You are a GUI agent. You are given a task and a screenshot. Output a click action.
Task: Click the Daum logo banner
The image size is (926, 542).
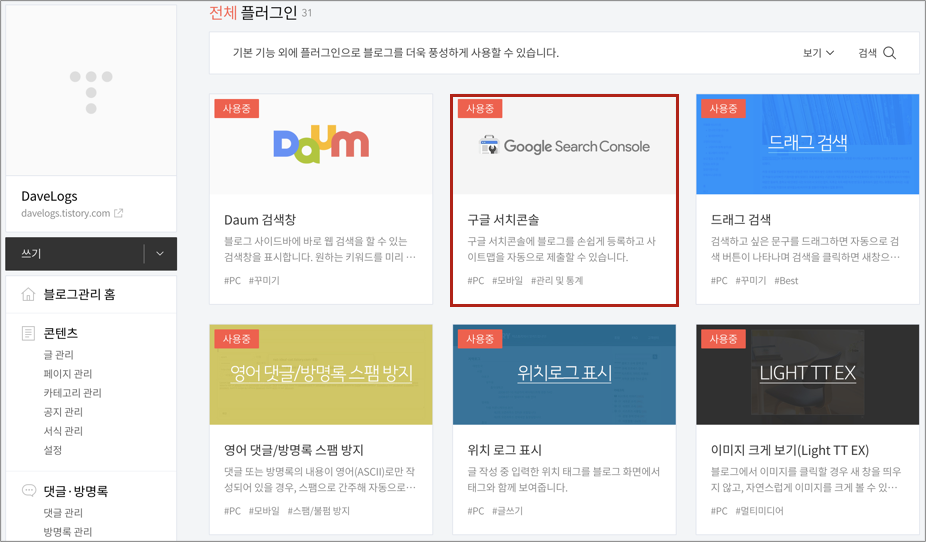coord(321,144)
